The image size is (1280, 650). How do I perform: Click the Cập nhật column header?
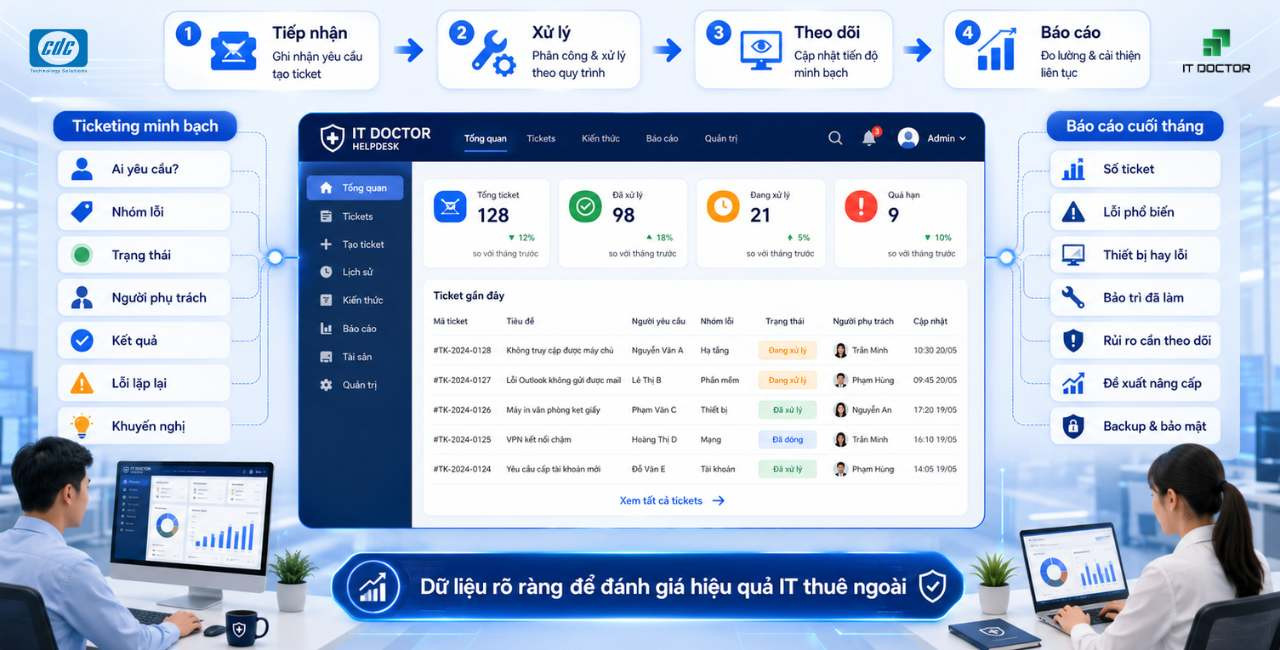(x=930, y=321)
